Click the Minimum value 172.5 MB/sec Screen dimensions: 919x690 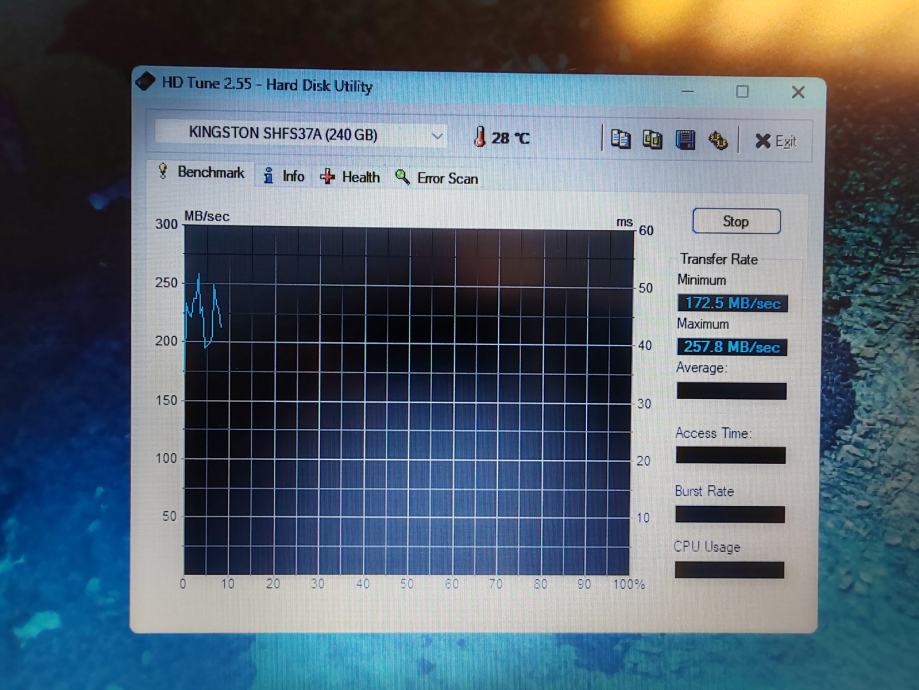tap(733, 303)
